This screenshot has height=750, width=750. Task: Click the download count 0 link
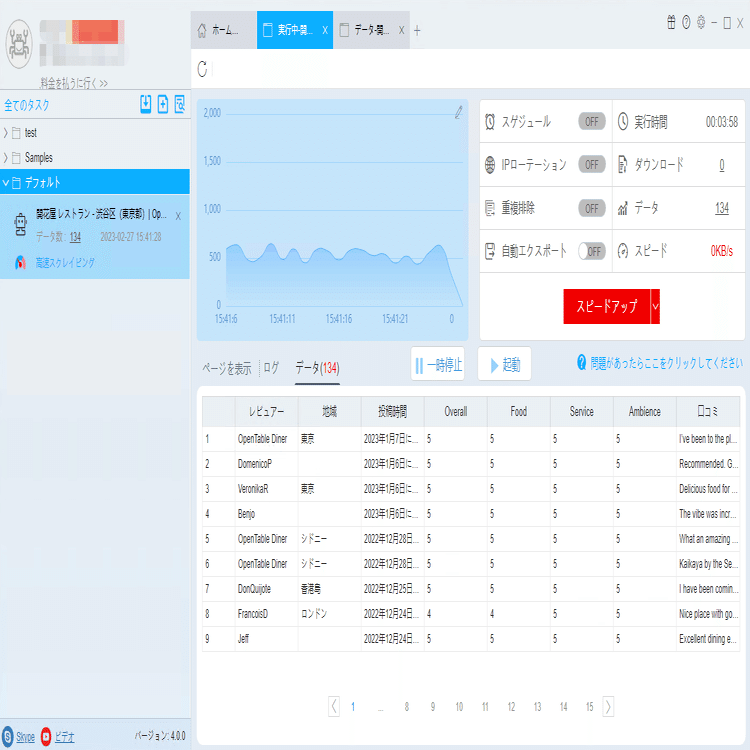(x=722, y=165)
